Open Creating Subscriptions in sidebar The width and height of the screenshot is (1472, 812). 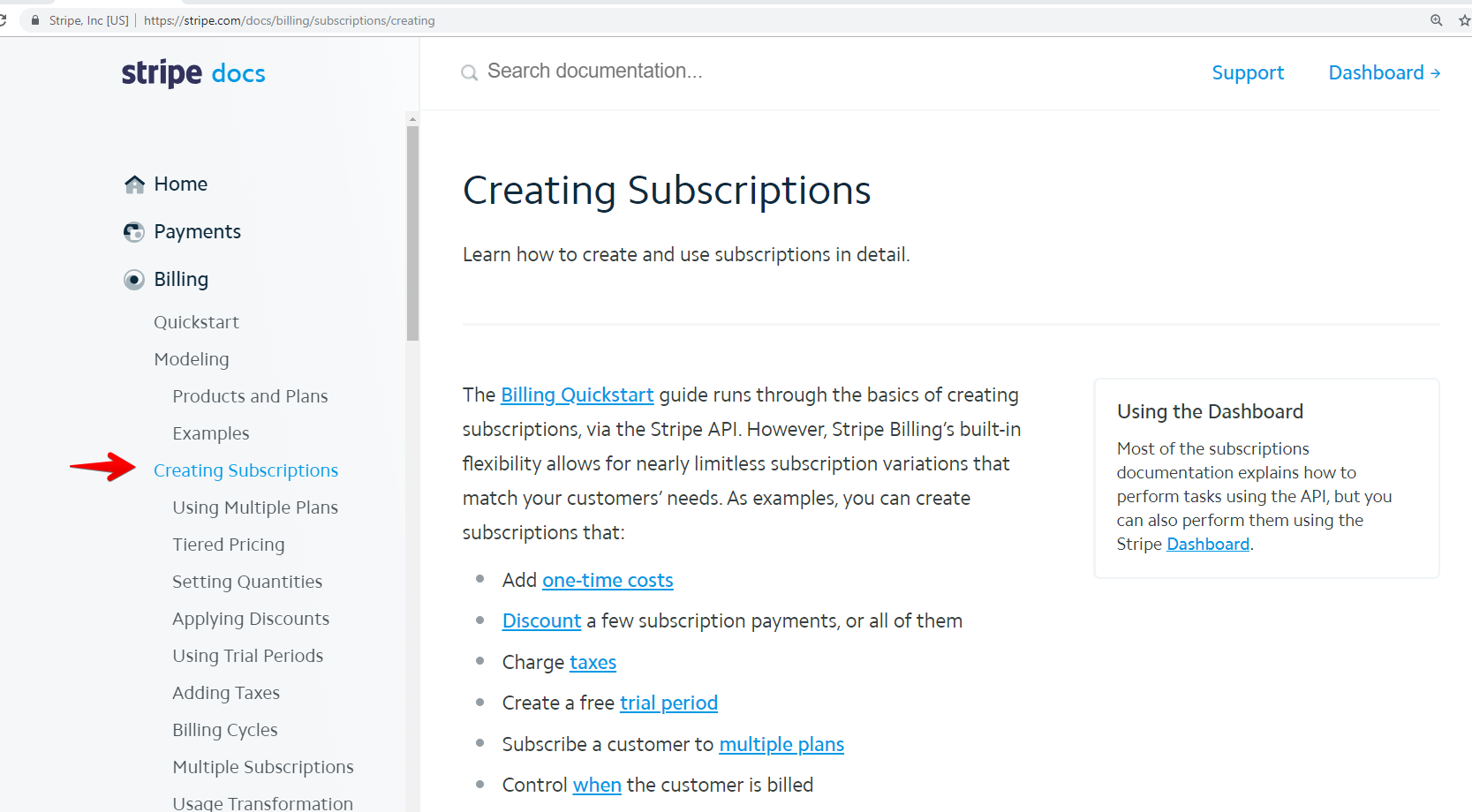point(245,470)
